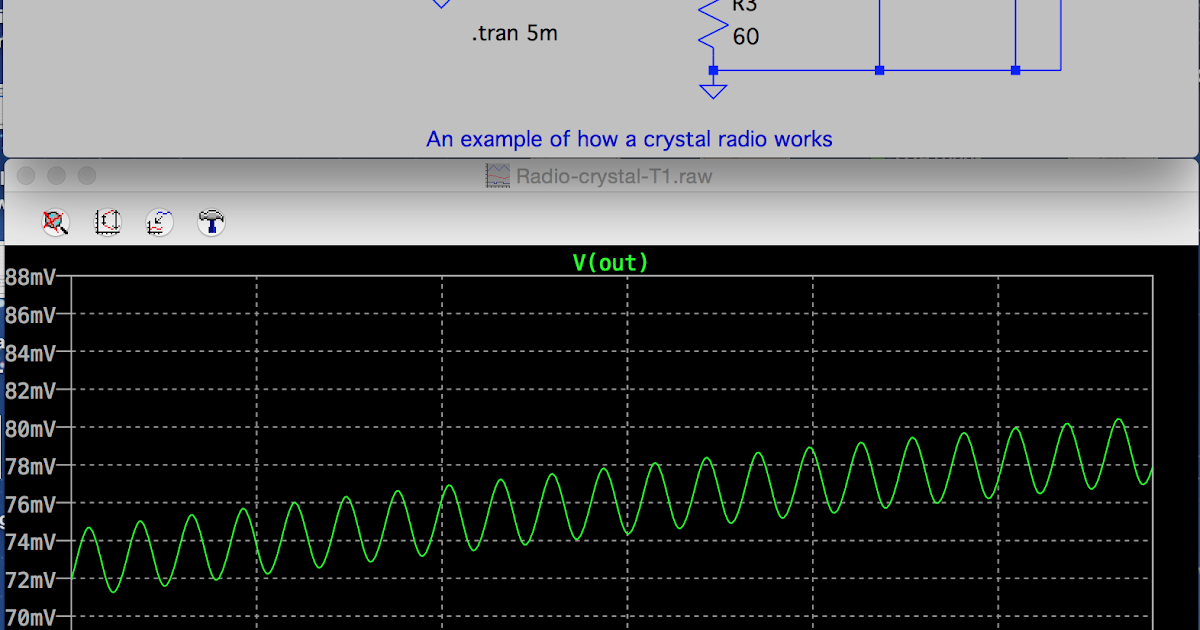This screenshot has width=1200, height=630.
Task: Click the Radio-crystal-T1.raw title bar text
Action: [x=612, y=176]
